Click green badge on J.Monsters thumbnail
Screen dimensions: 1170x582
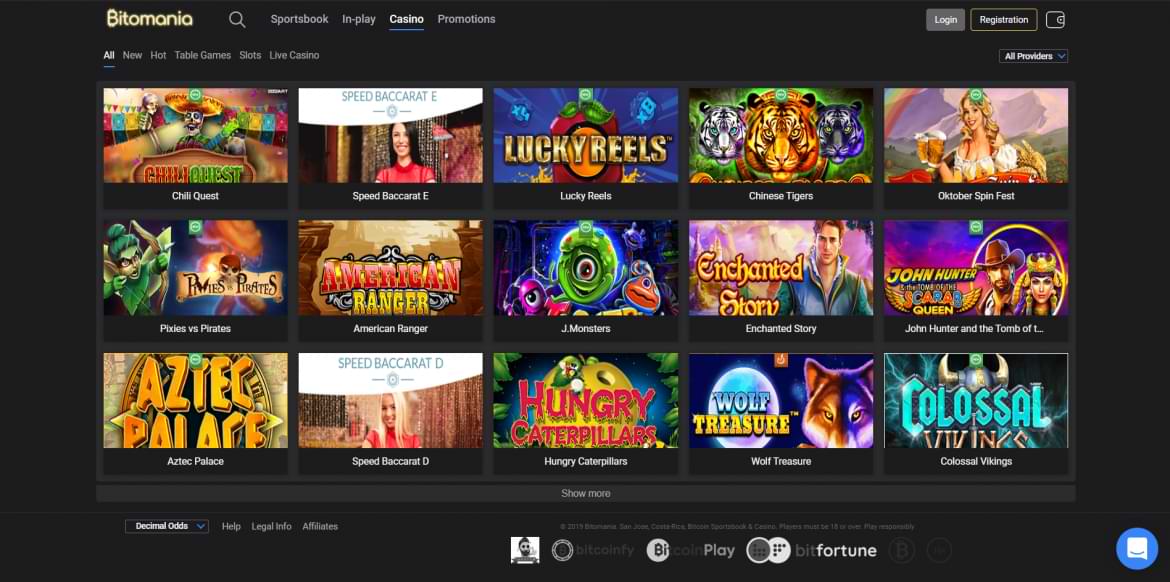click(586, 227)
